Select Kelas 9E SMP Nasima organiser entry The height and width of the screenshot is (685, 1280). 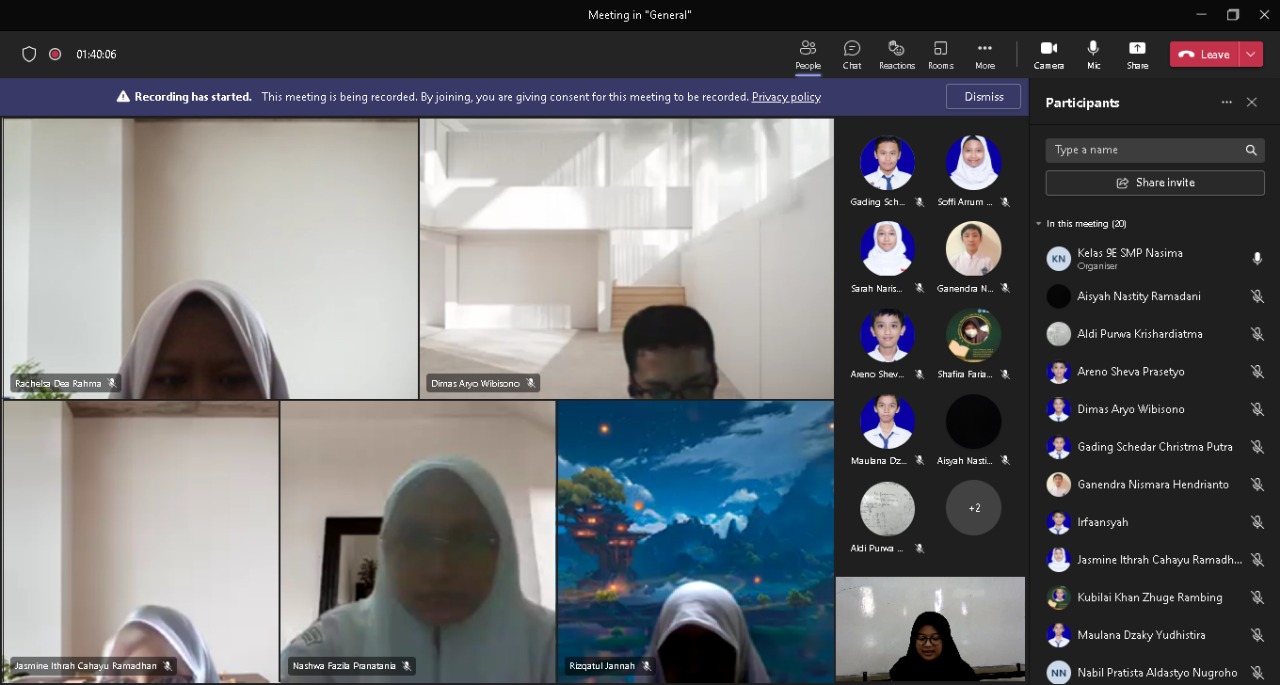1129,258
